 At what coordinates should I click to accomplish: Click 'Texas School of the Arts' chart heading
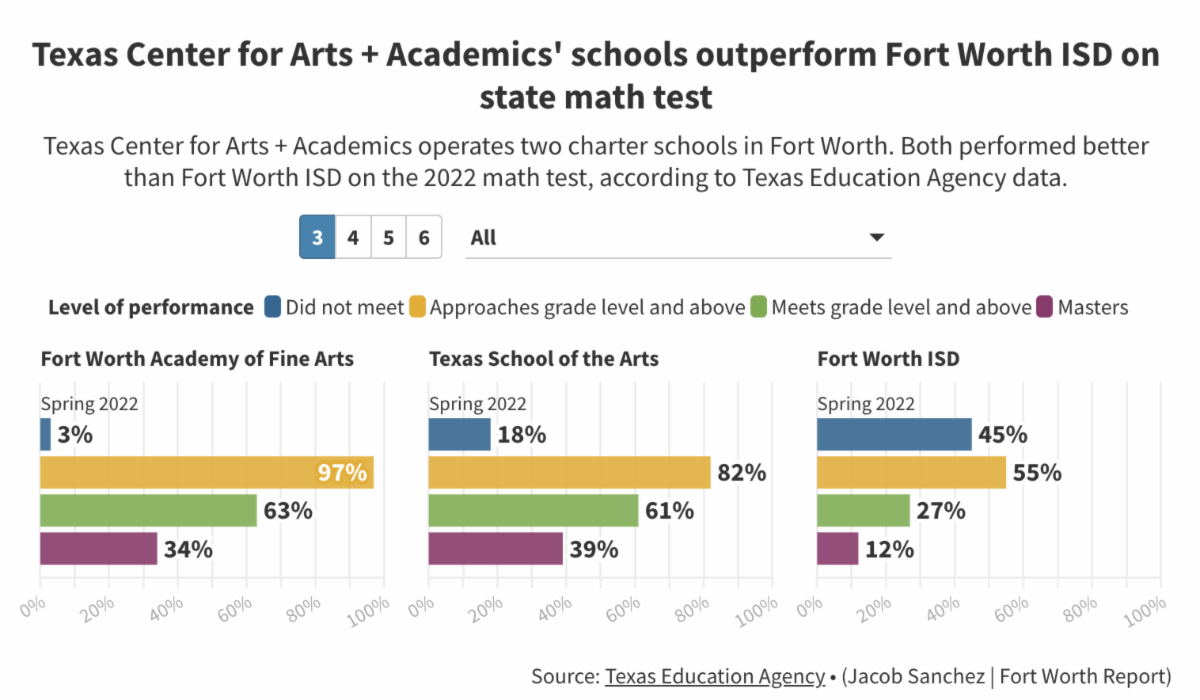click(x=543, y=358)
